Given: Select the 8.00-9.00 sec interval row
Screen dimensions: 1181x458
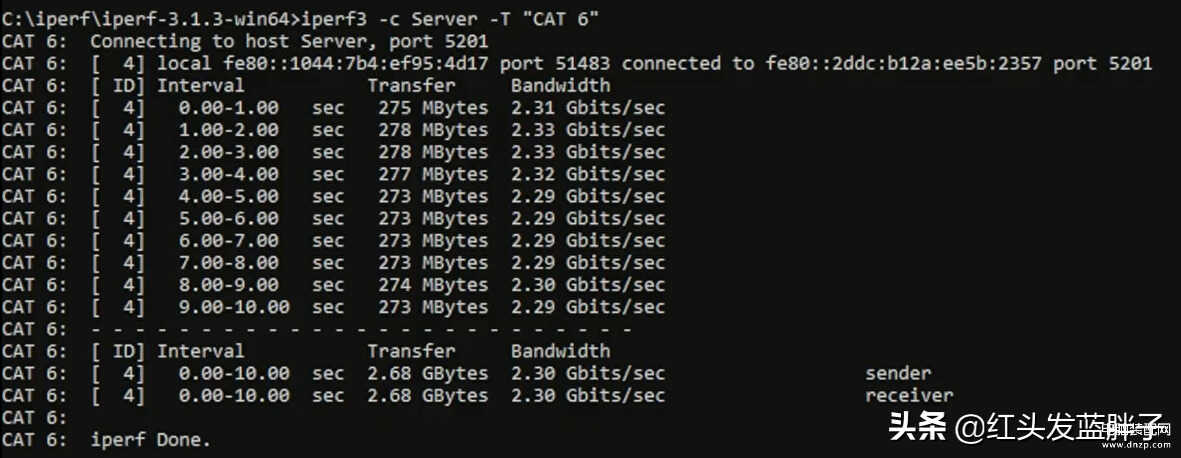Looking at the screenshot, I should point(333,285).
